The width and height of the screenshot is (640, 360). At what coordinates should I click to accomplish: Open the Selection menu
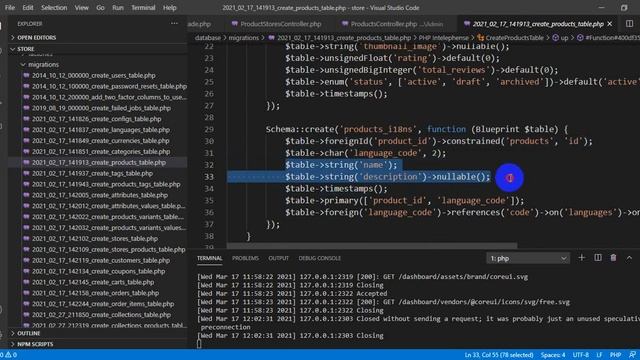point(54,7)
